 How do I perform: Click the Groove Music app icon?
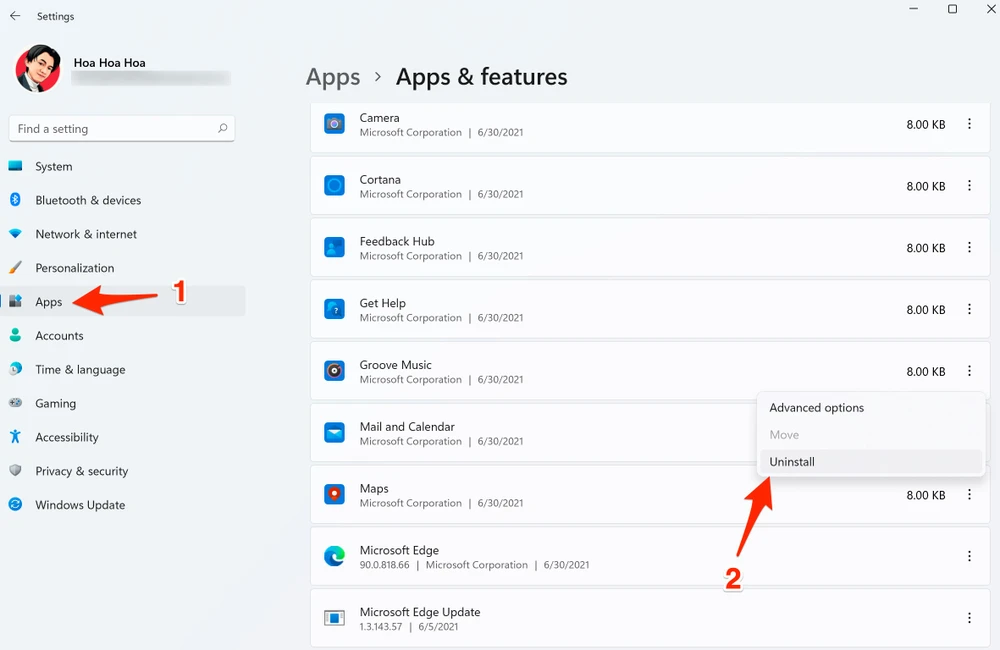(x=335, y=371)
